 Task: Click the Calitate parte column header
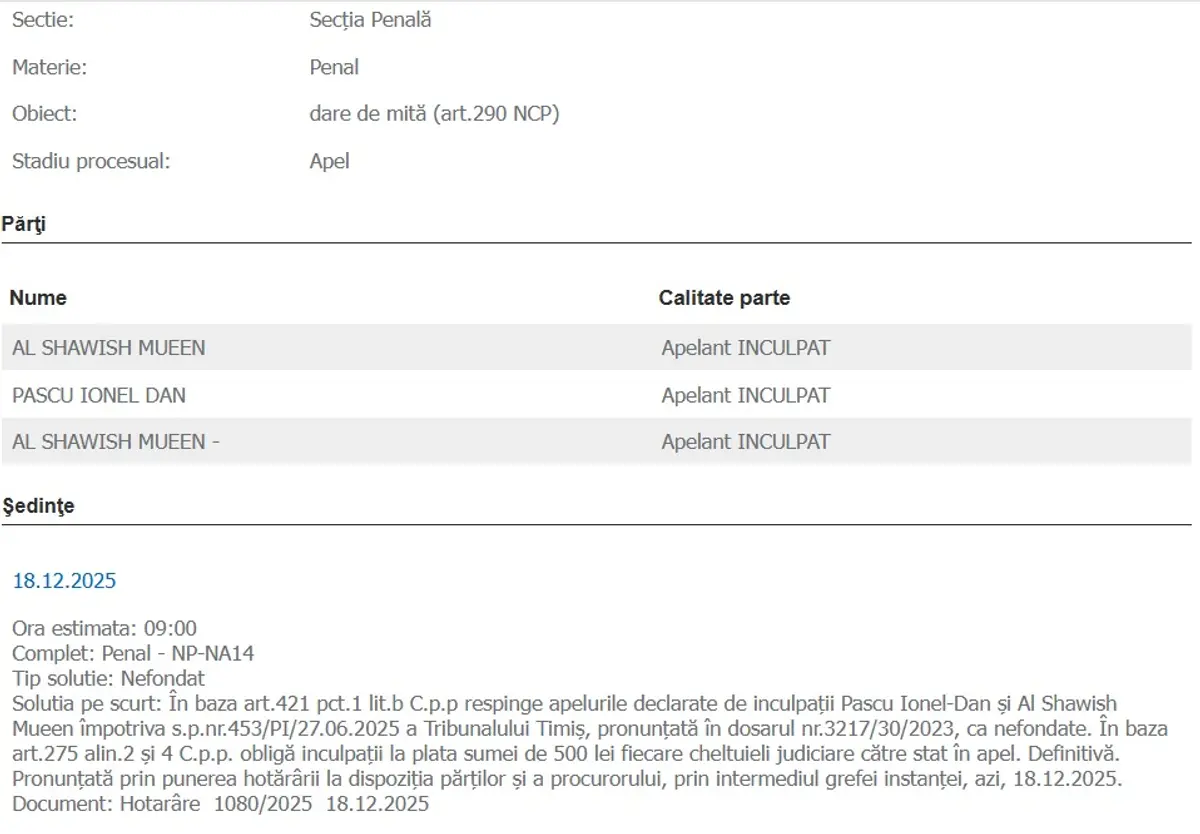[724, 298]
